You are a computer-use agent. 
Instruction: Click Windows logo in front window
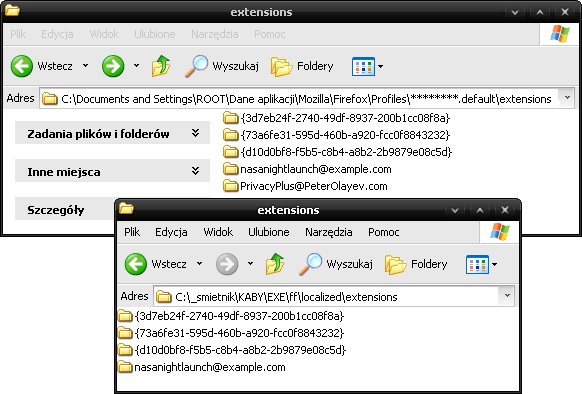pos(500,232)
